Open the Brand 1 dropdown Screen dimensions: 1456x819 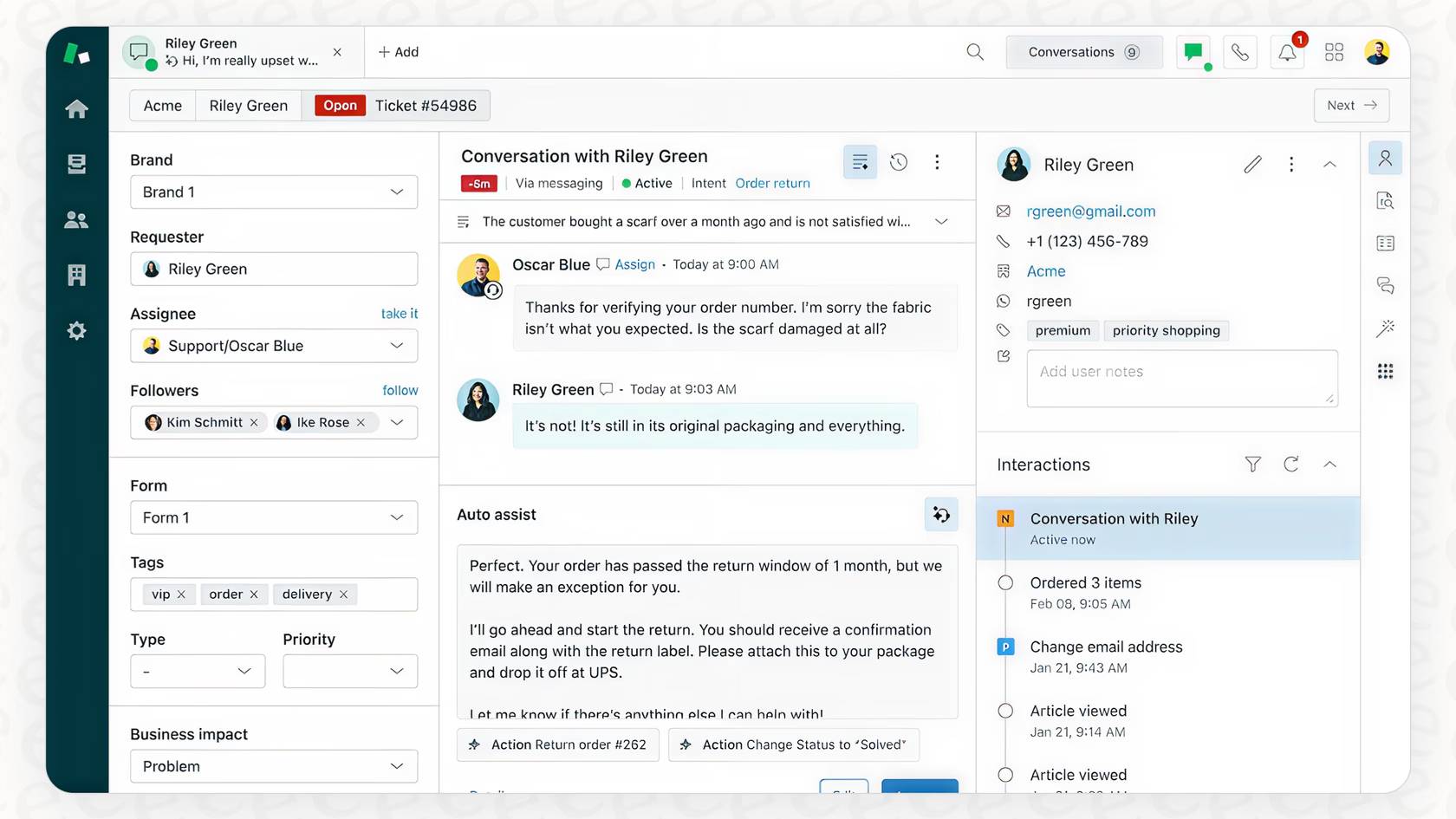click(273, 192)
